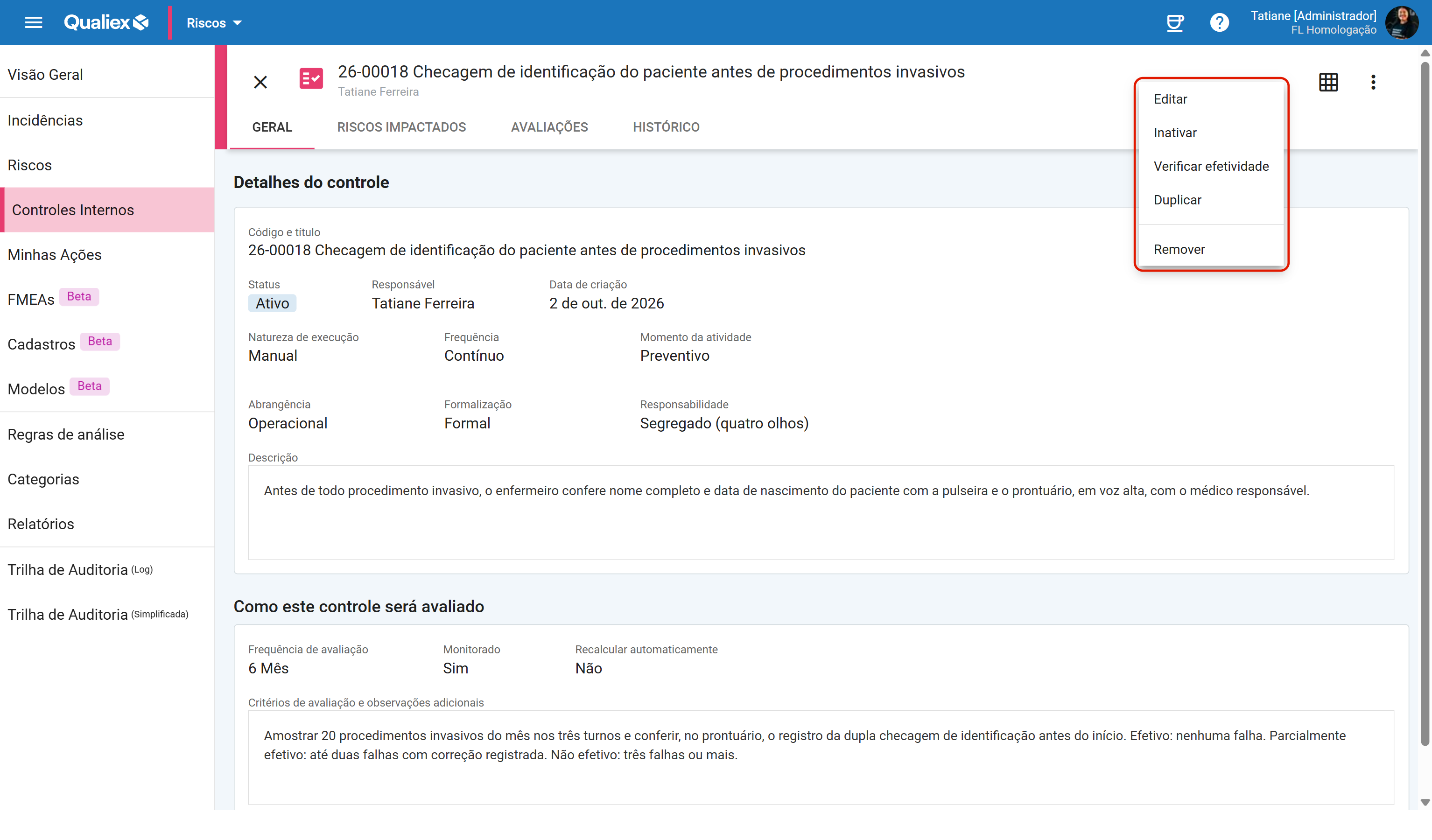The width and height of the screenshot is (1432, 840).
Task: Open FMEAs Beta sidebar item
Action: click(x=107, y=300)
